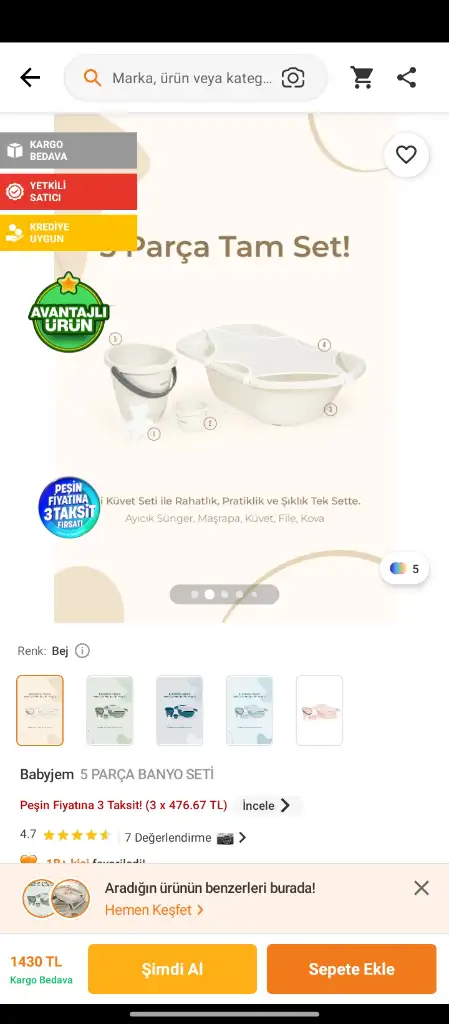This screenshot has width=449, height=1024.
Task: Expand installment details with İncele chevron
Action: [266, 805]
